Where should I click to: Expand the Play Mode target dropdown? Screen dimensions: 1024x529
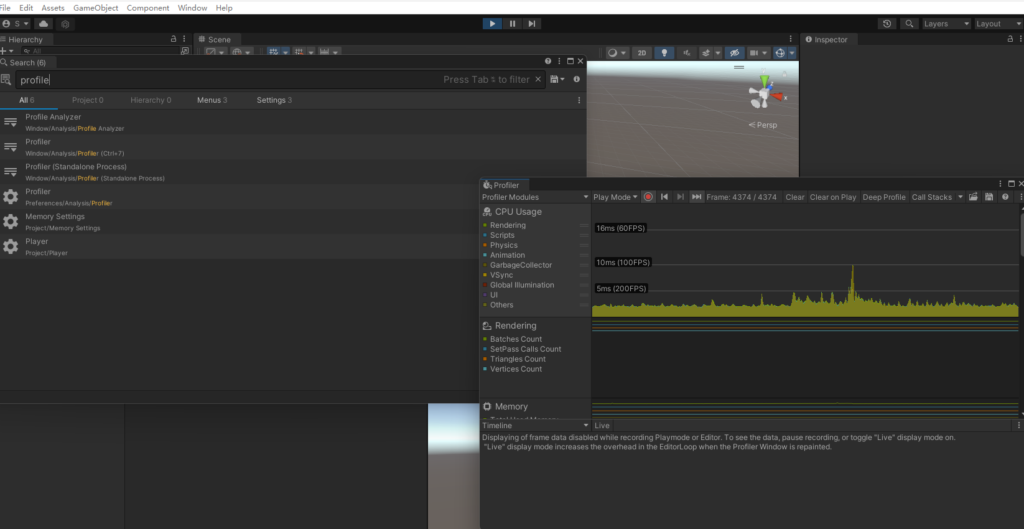[614, 197]
